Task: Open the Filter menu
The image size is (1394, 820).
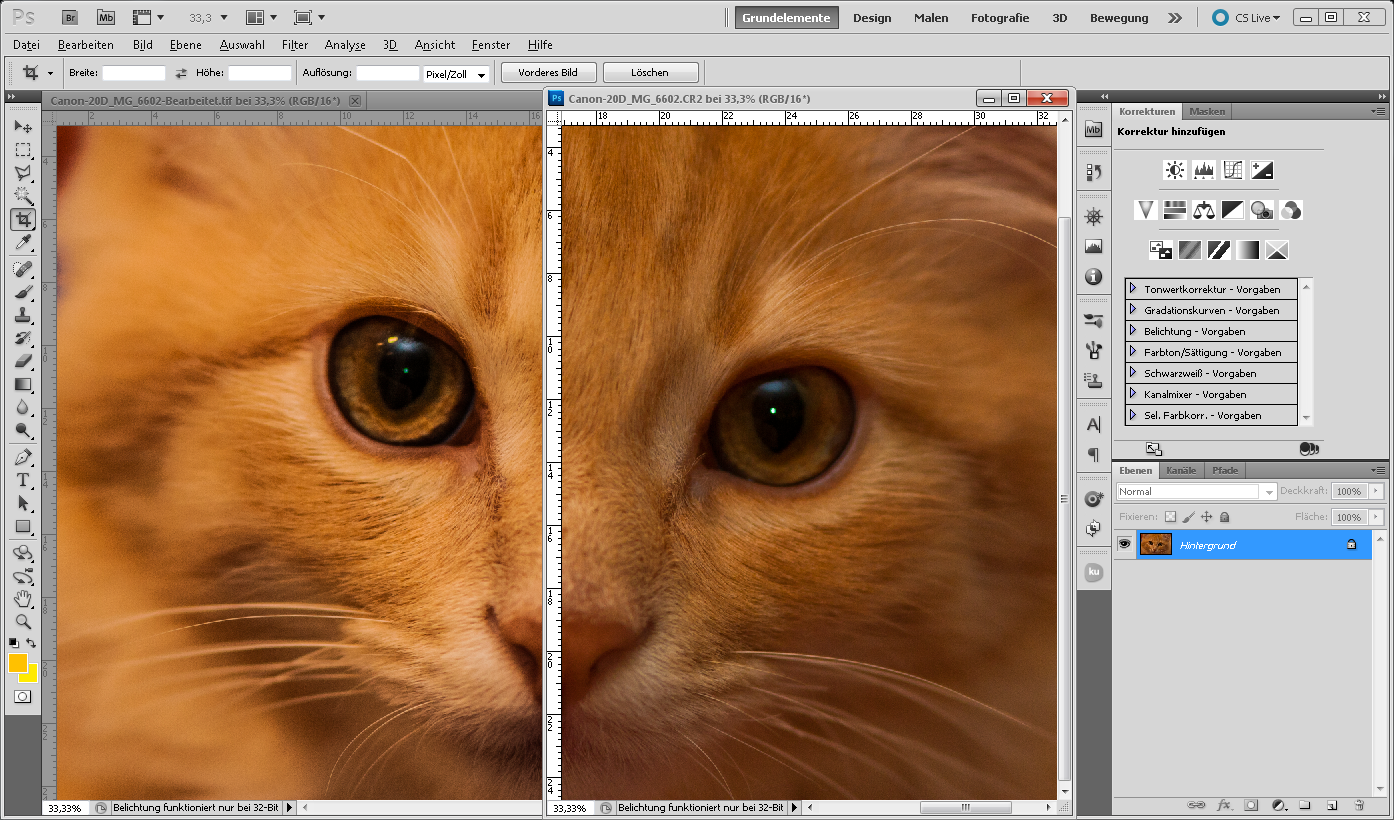Action: [294, 45]
